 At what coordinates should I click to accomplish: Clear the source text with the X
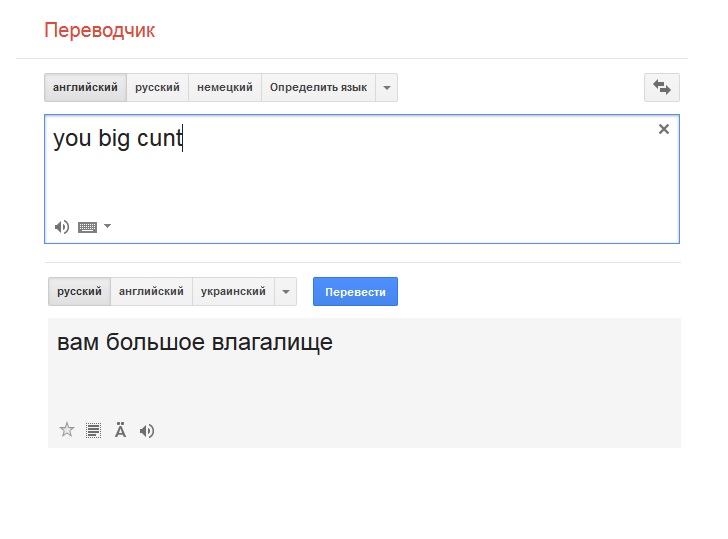(x=664, y=129)
